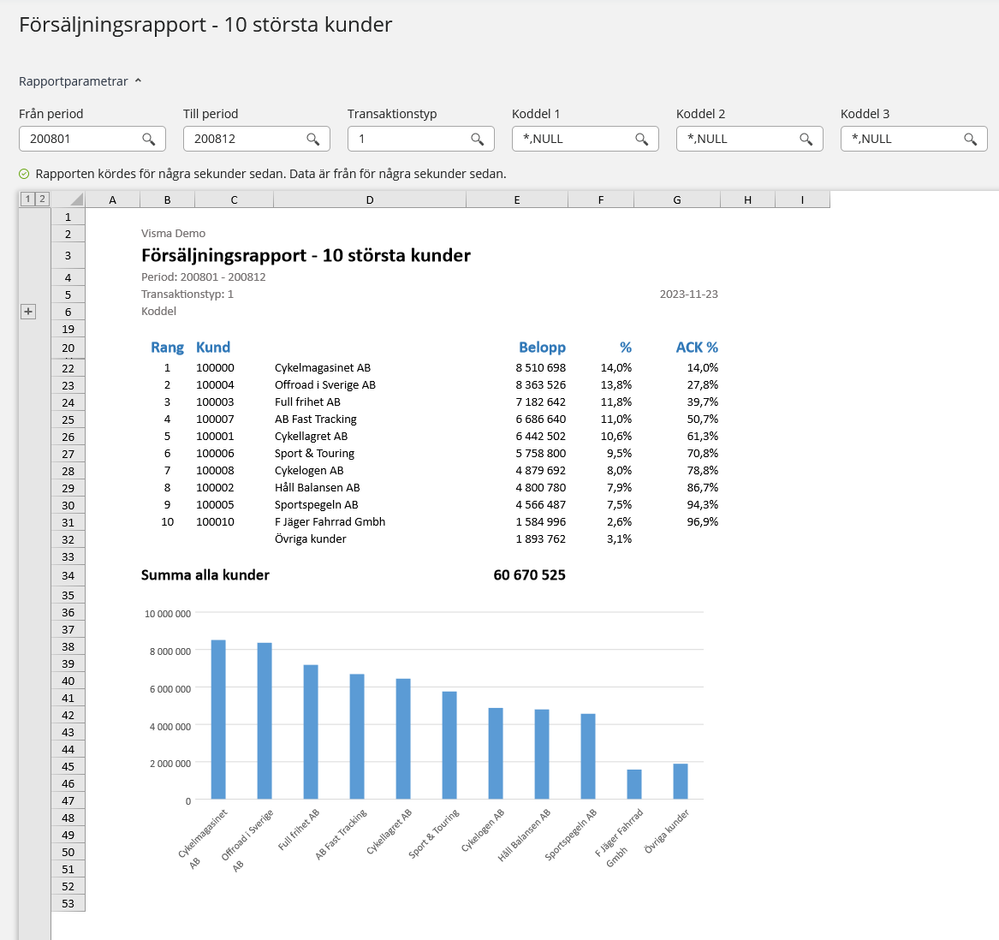Click the Belopp column heading
This screenshot has height=940, width=999.
tap(542, 348)
